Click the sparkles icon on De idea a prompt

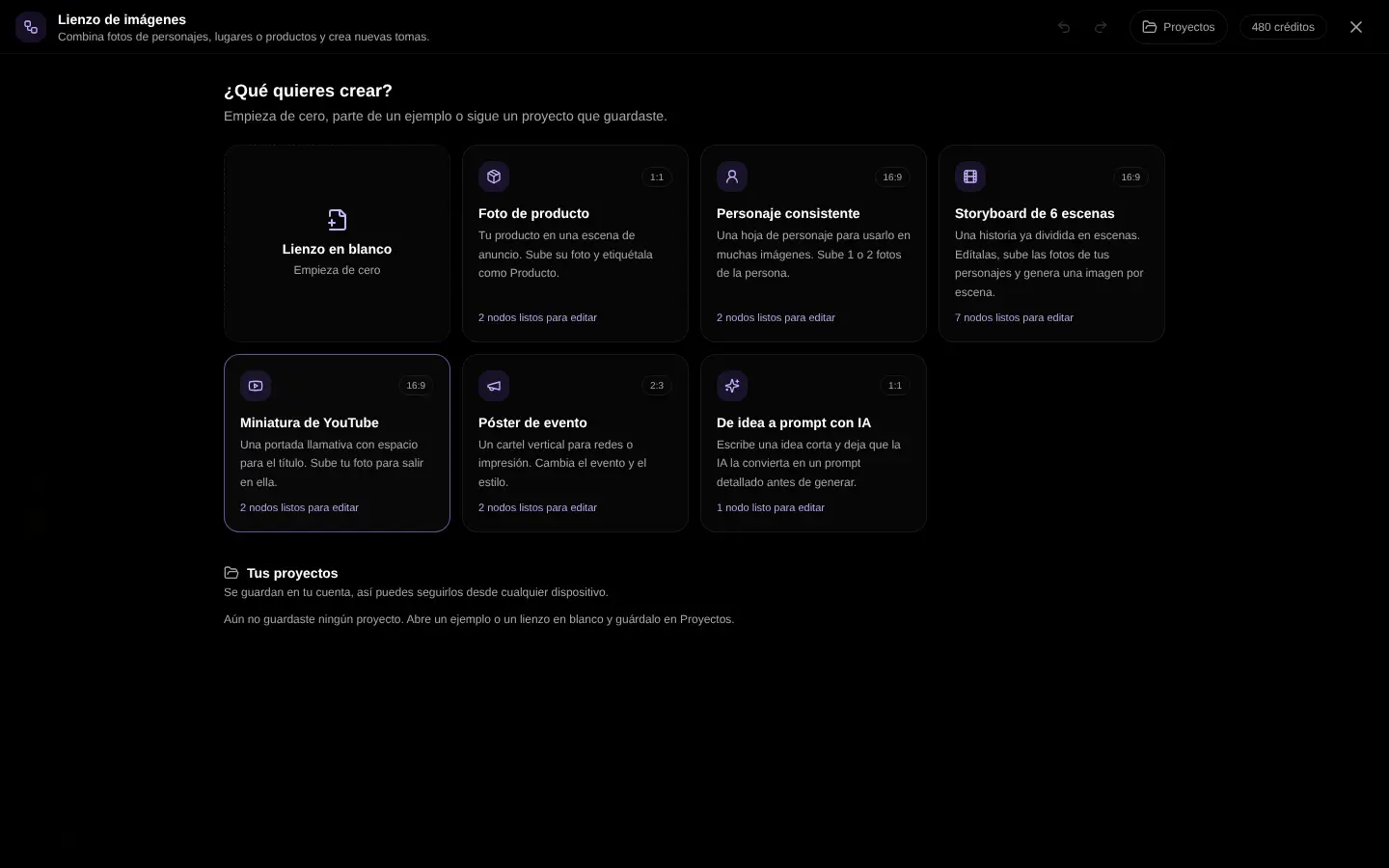pos(732,386)
